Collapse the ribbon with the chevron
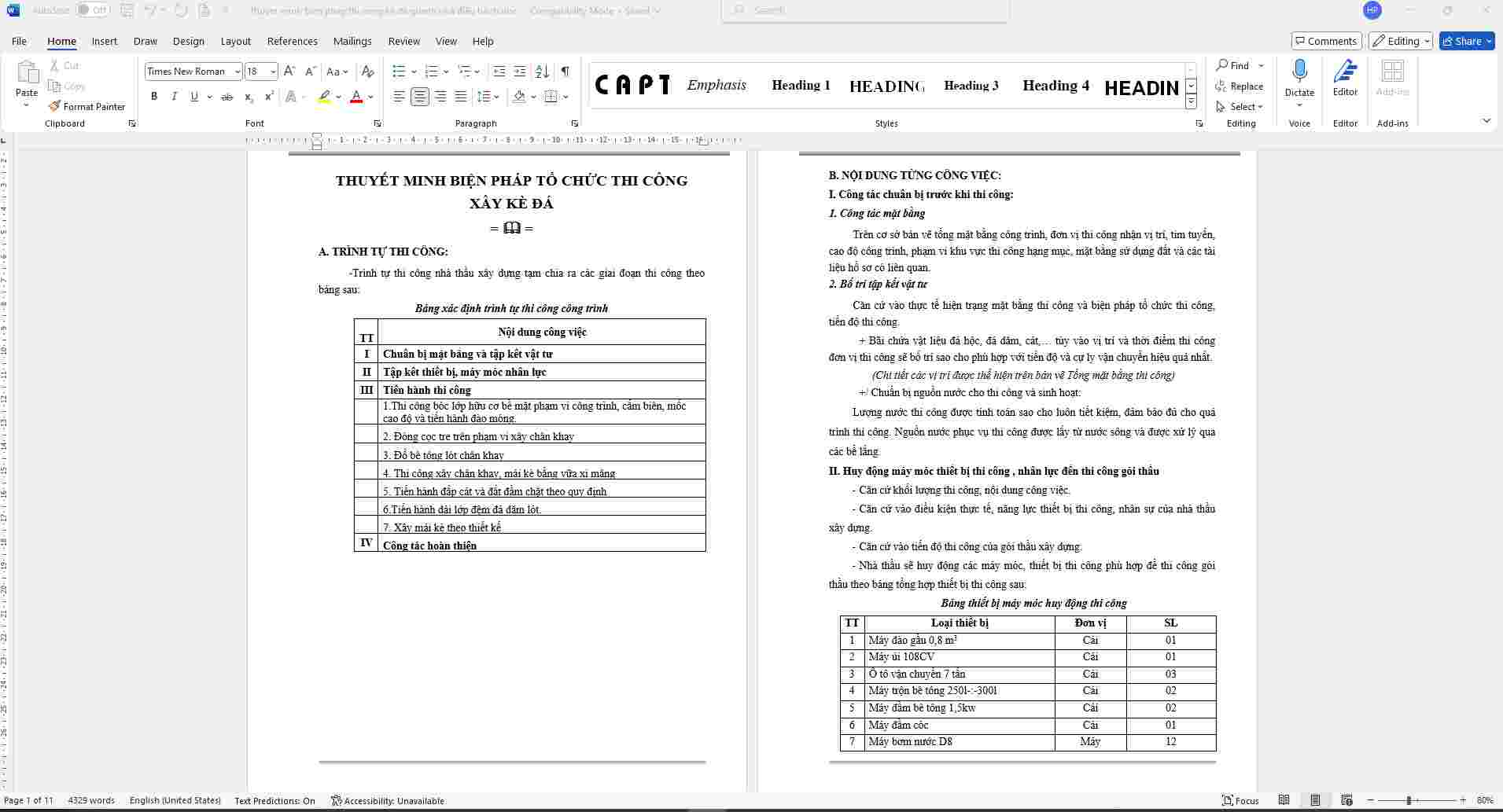This screenshot has height=812, width=1503. click(x=1486, y=120)
